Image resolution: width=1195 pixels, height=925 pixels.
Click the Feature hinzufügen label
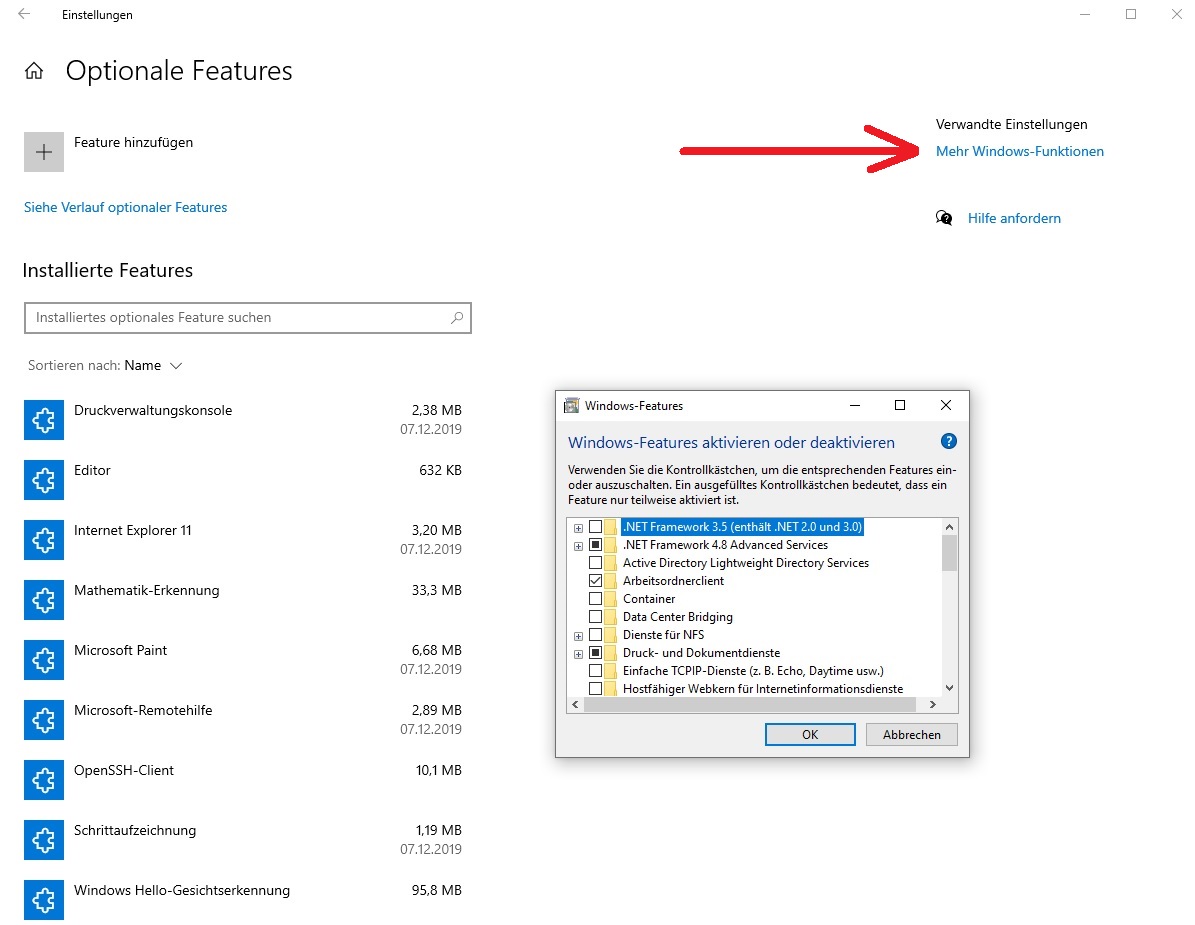pos(133,142)
